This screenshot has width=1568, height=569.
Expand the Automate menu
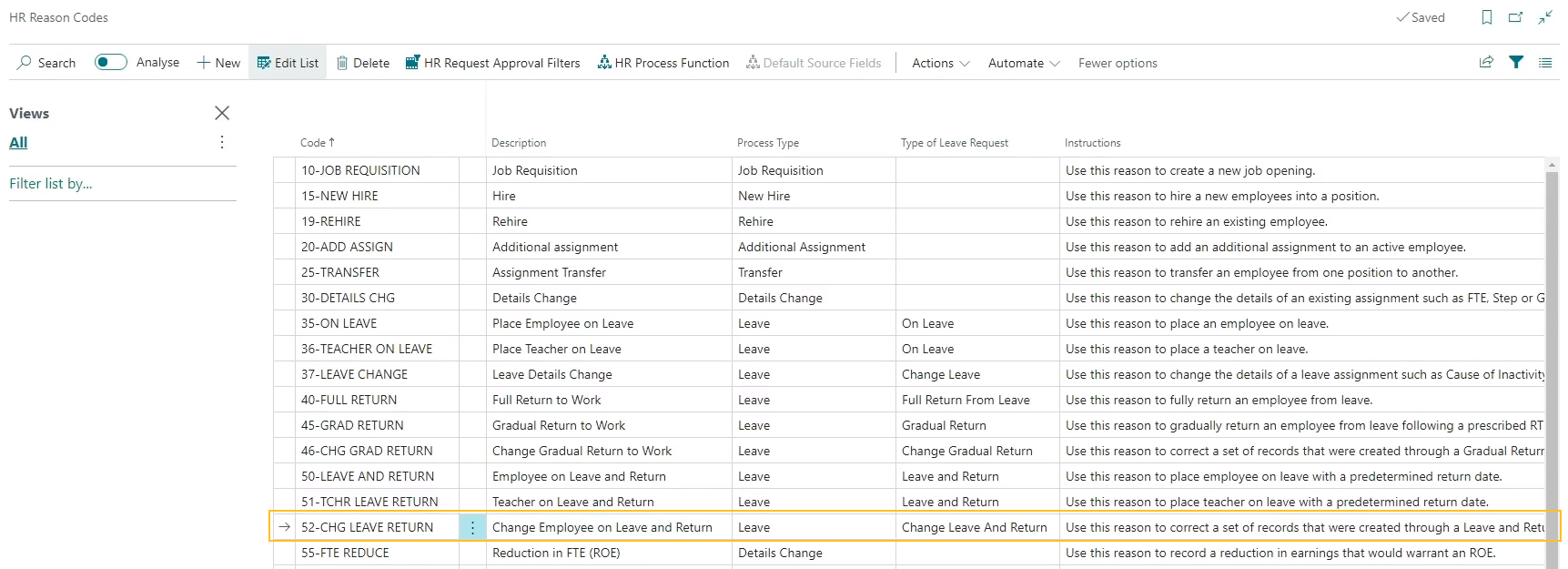pyautogui.click(x=1024, y=63)
